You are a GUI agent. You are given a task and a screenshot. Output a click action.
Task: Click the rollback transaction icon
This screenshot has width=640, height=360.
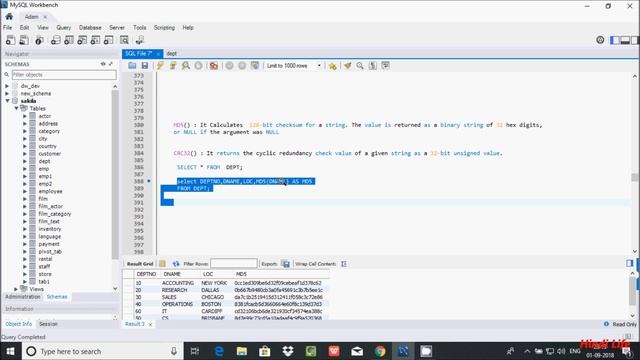[x=242, y=66]
